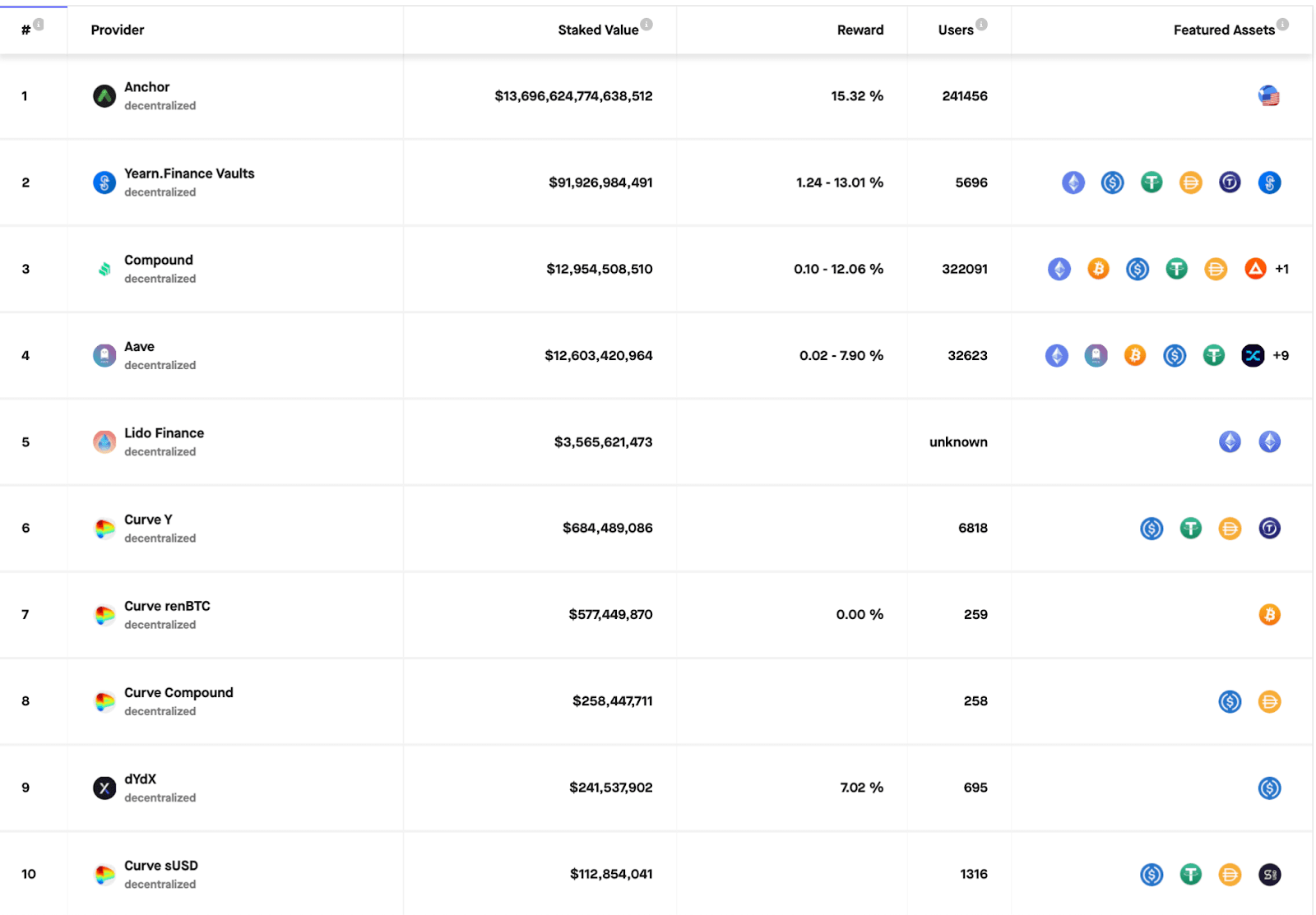Click the Anchor provider logo
The height and width of the screenshot is (915, 1316).
[x=104, y=95]
